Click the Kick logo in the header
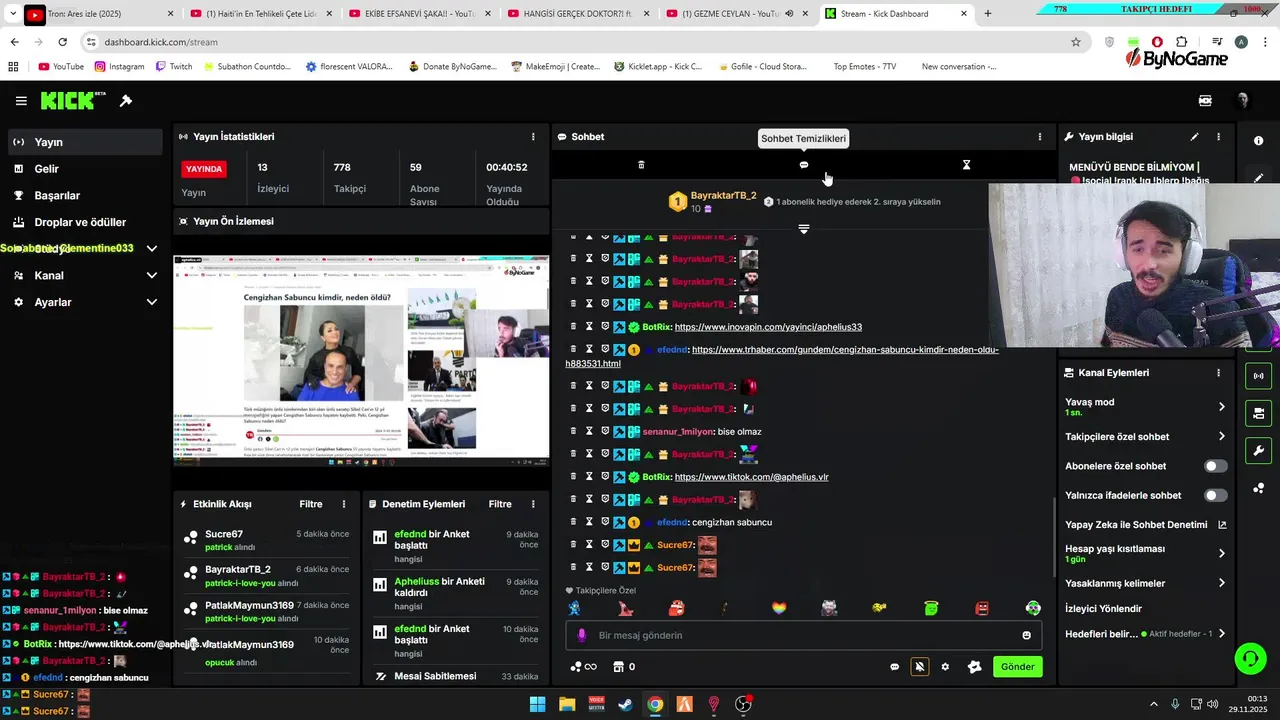1280x720 pixels. click(x=72, y=101)
